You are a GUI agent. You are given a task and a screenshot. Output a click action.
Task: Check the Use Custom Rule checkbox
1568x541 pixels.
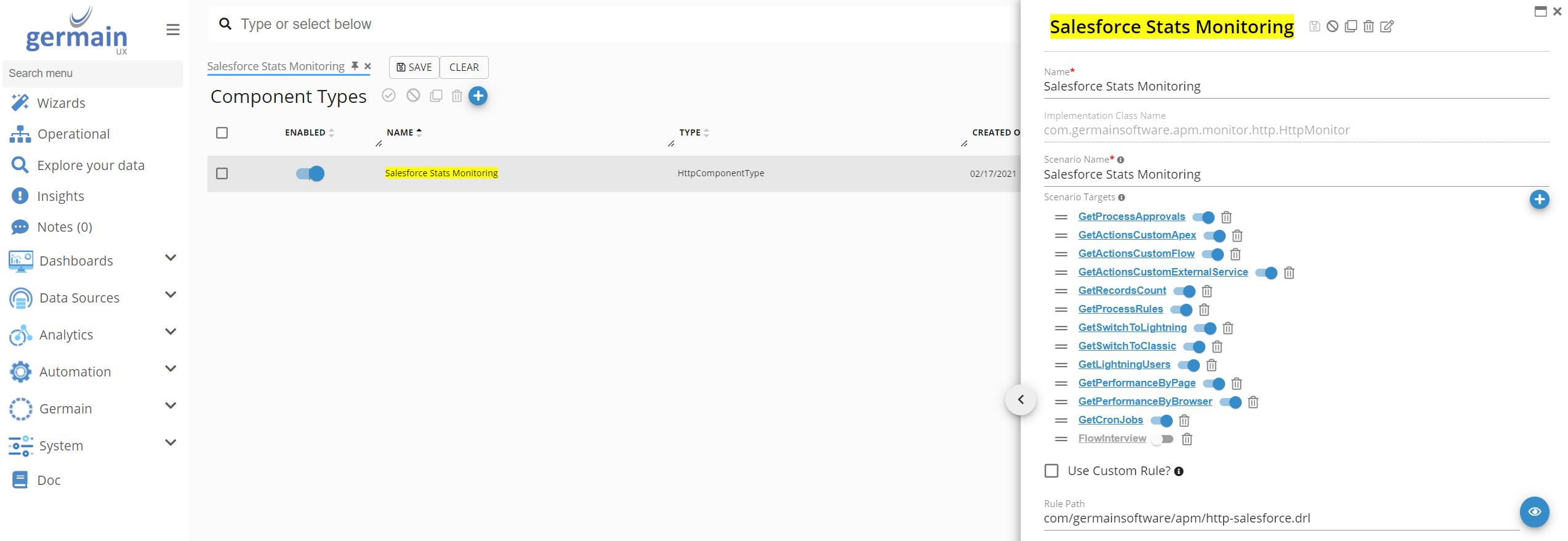[x=1051, y=471]
